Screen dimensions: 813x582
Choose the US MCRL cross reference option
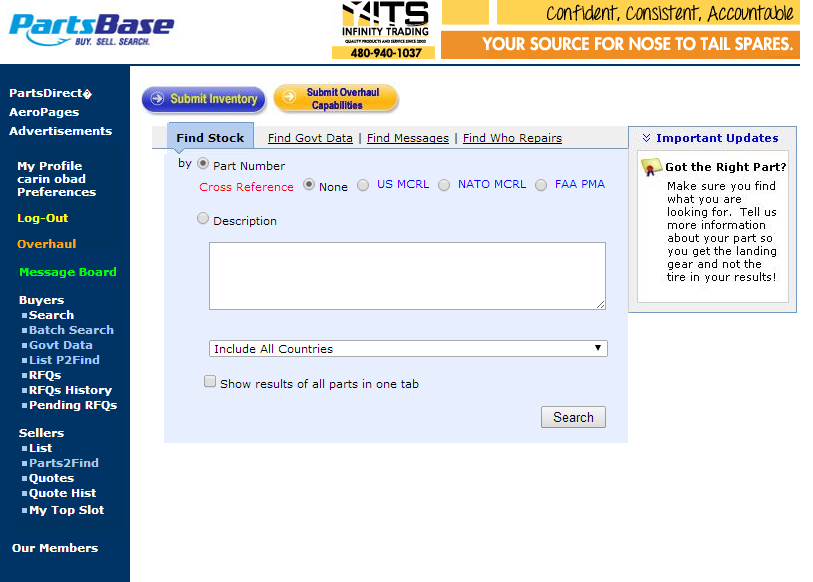pyautogui.click(x=363, y=185)
